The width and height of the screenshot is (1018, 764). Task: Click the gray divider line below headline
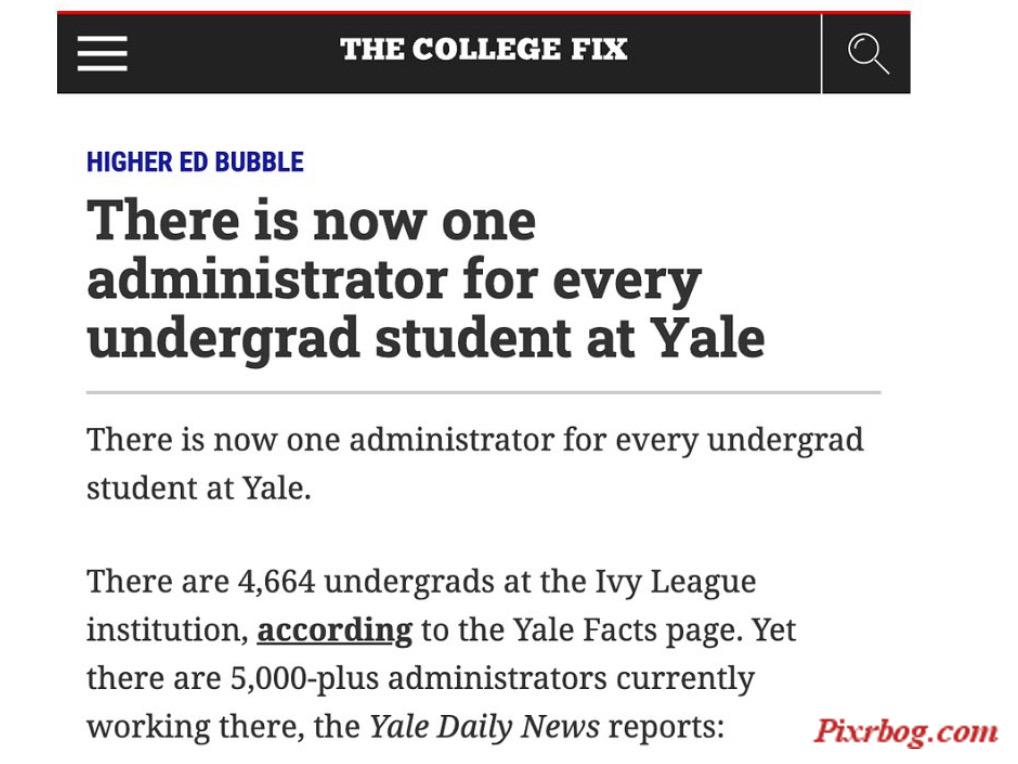point(484,392)
